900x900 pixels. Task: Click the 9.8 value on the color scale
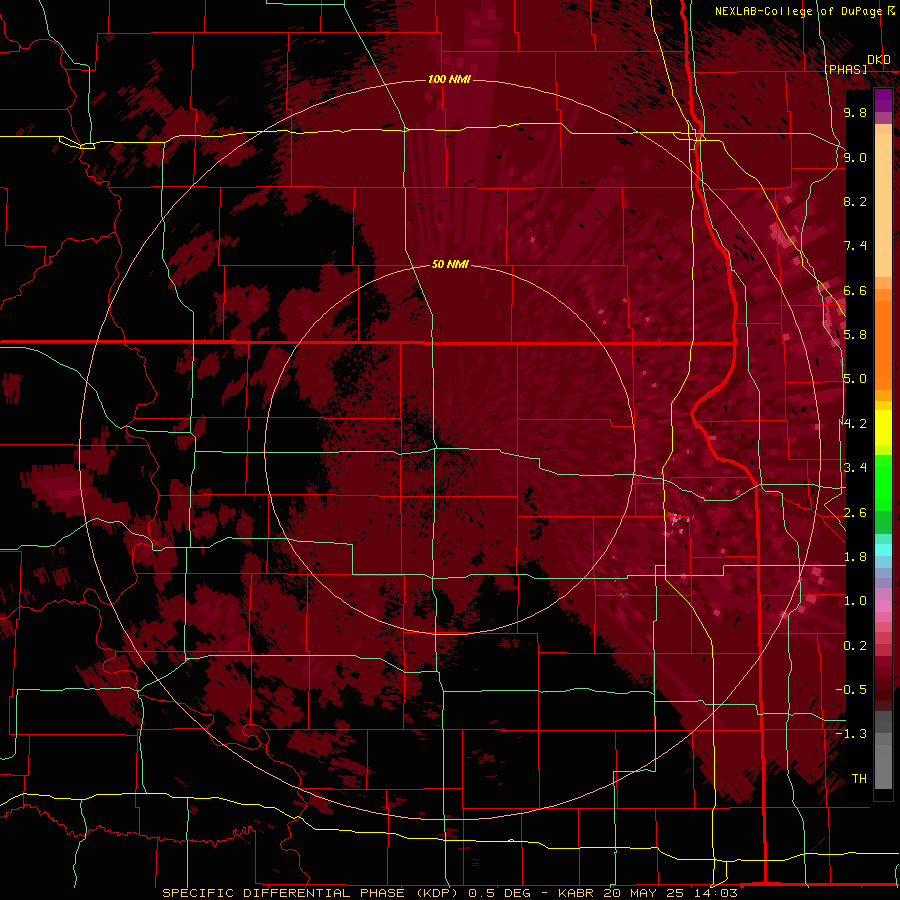(855, 112)
